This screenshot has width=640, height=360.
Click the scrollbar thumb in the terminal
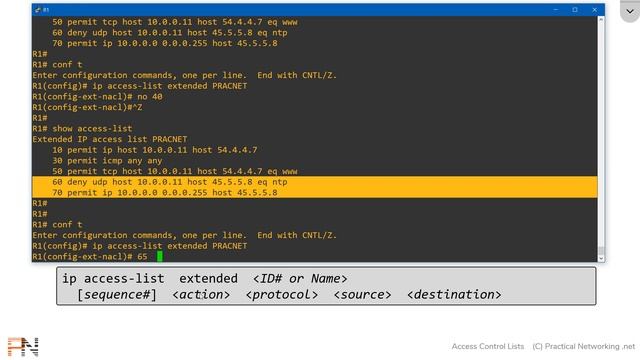click(x=601, y=251)
